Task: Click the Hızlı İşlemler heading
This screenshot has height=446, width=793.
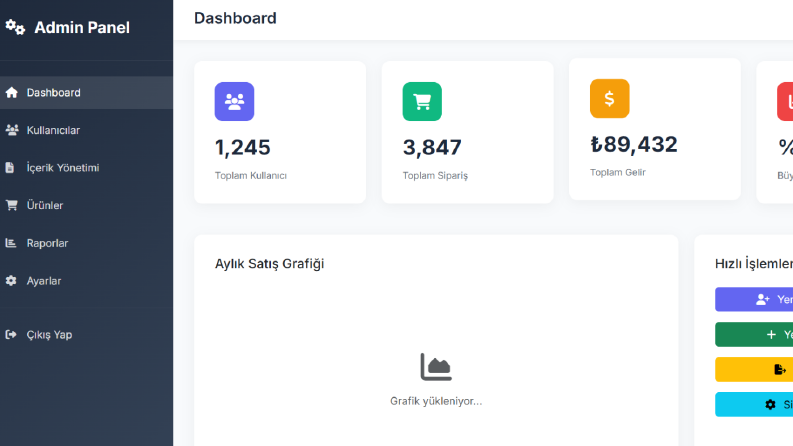Action: pyautogui.click(x=754, y=263)
